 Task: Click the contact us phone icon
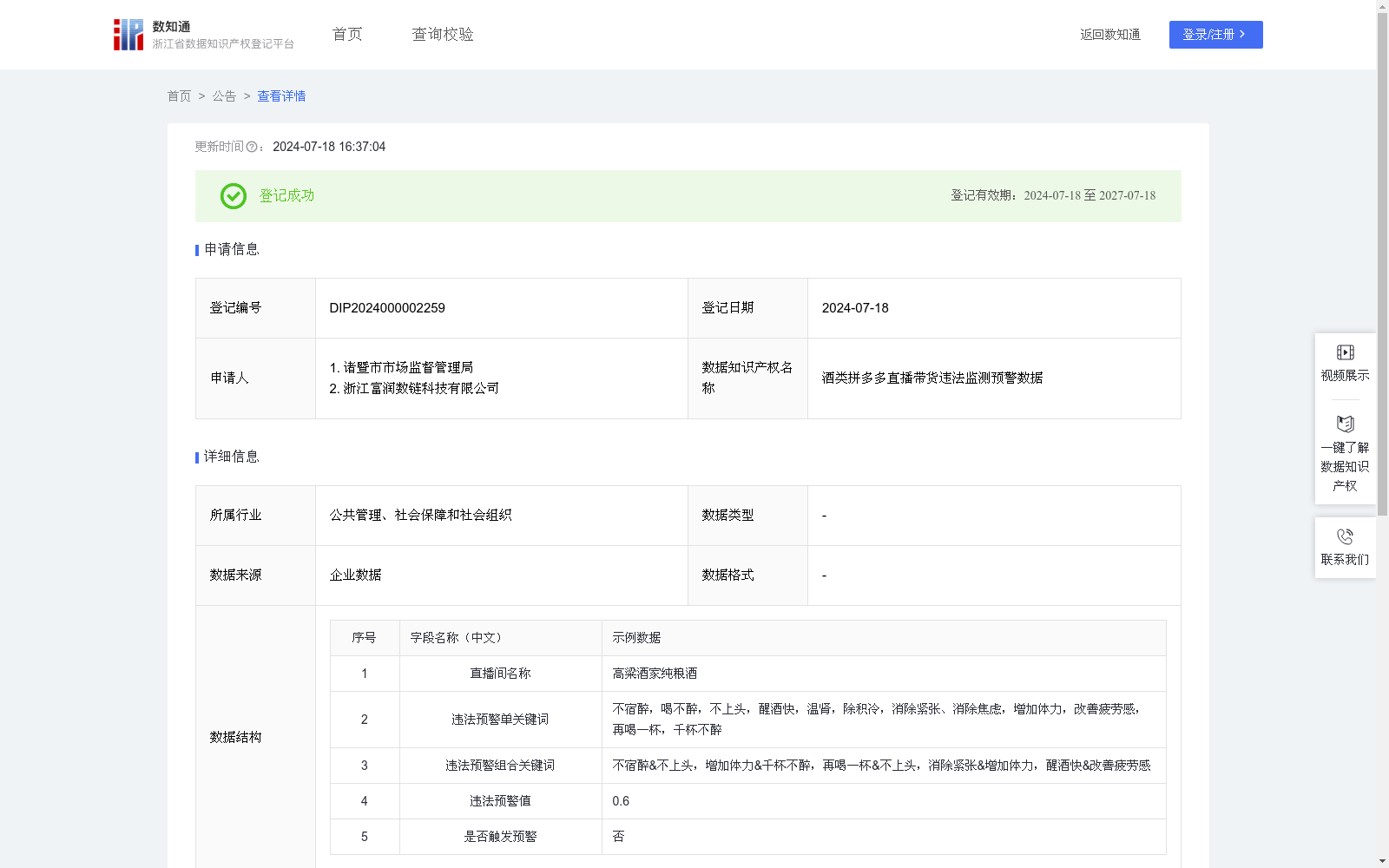(1345, 537)
